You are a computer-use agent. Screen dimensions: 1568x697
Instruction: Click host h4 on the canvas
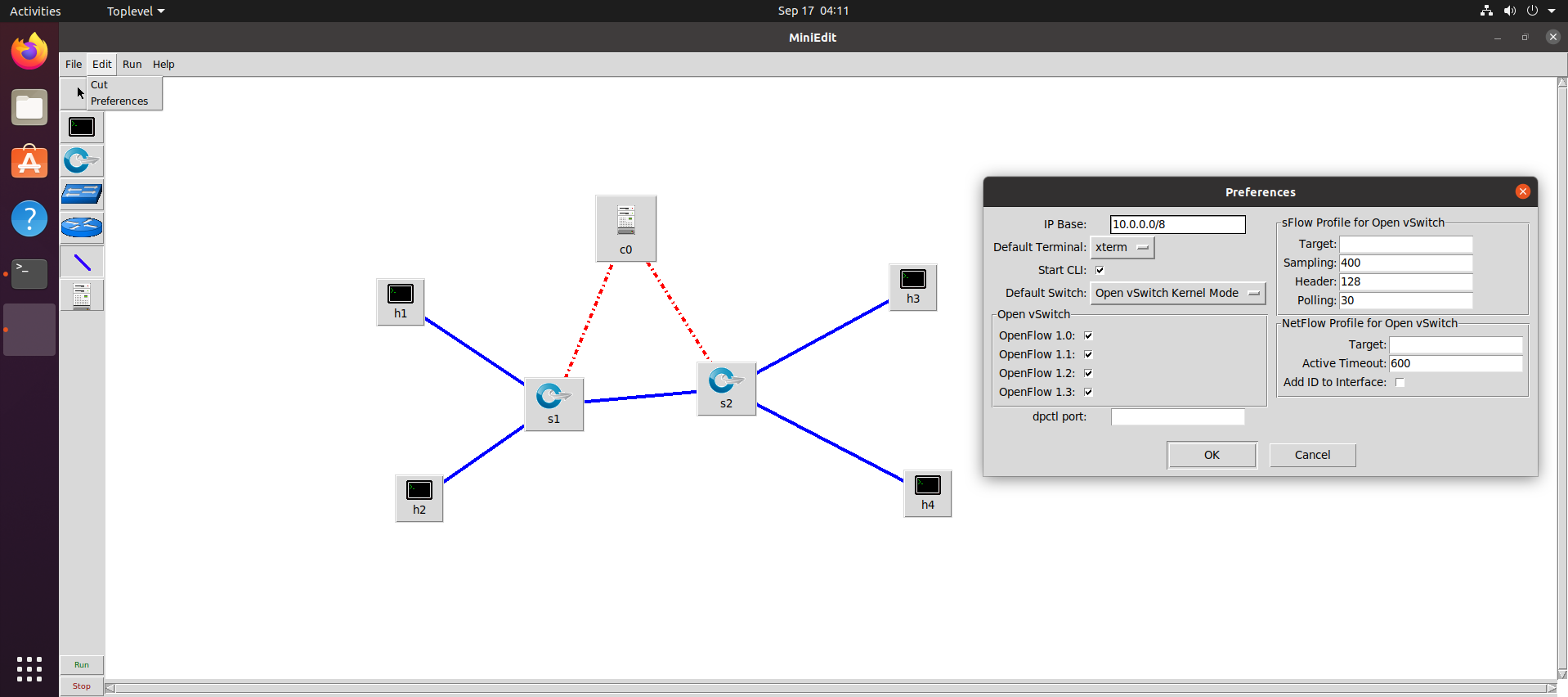[x=928, y=493]
